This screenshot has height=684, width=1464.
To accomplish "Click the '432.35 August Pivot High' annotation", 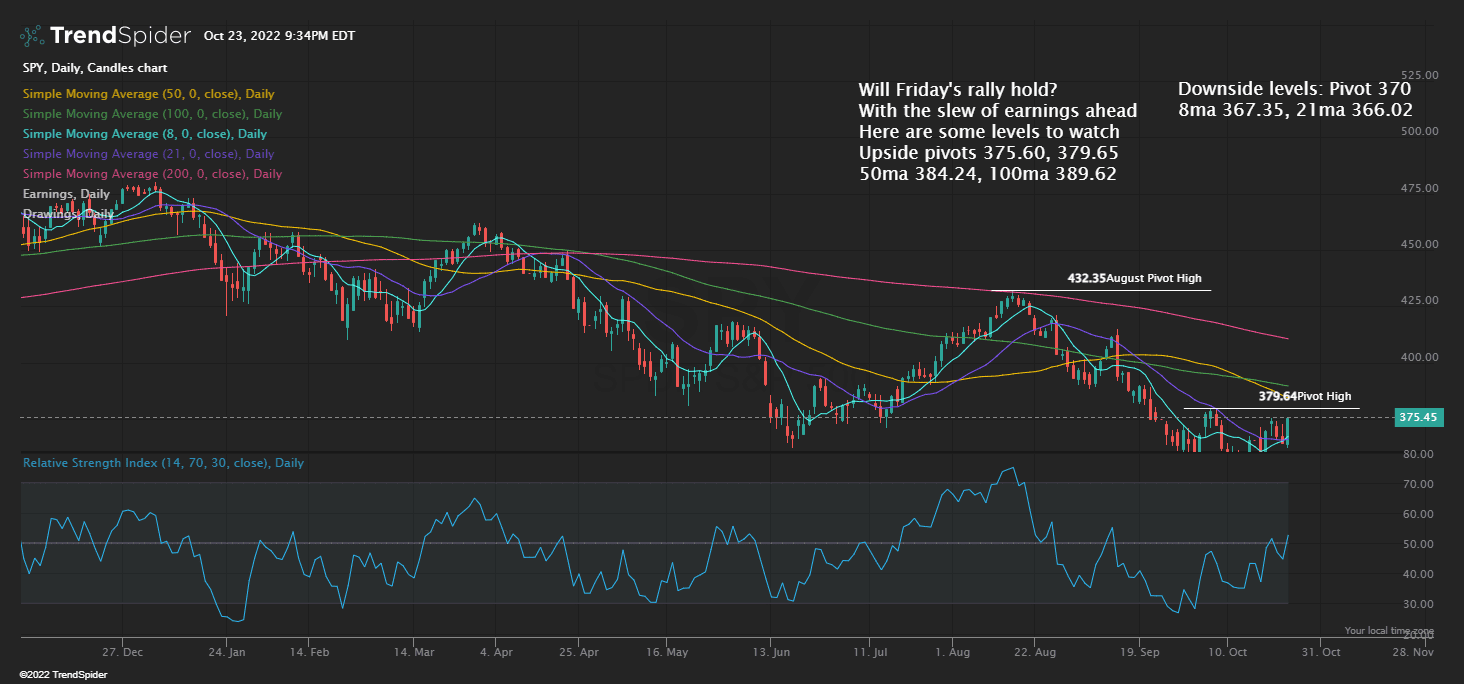I will tap(1136, 278).
